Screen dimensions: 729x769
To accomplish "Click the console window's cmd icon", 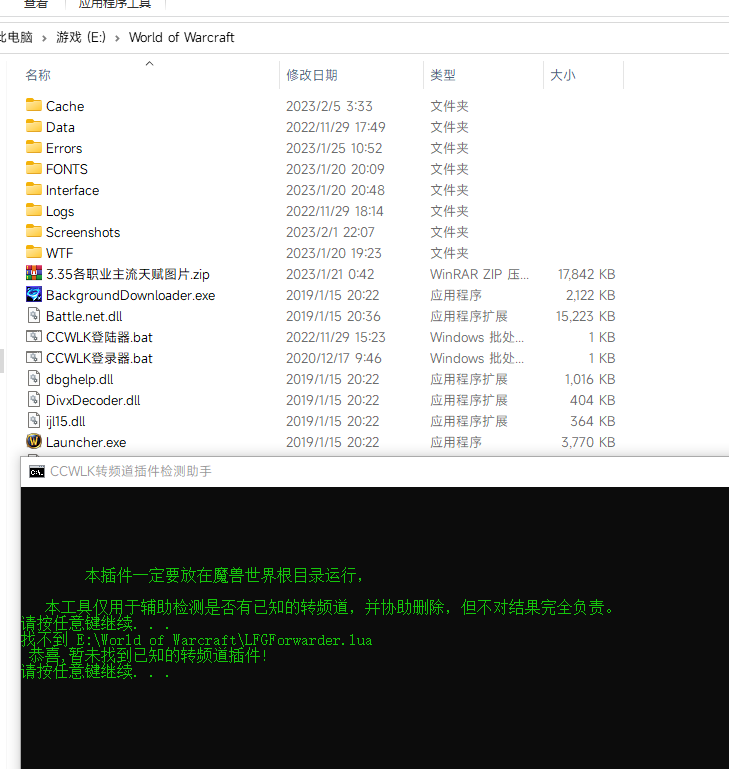I will tap(37, 472).
